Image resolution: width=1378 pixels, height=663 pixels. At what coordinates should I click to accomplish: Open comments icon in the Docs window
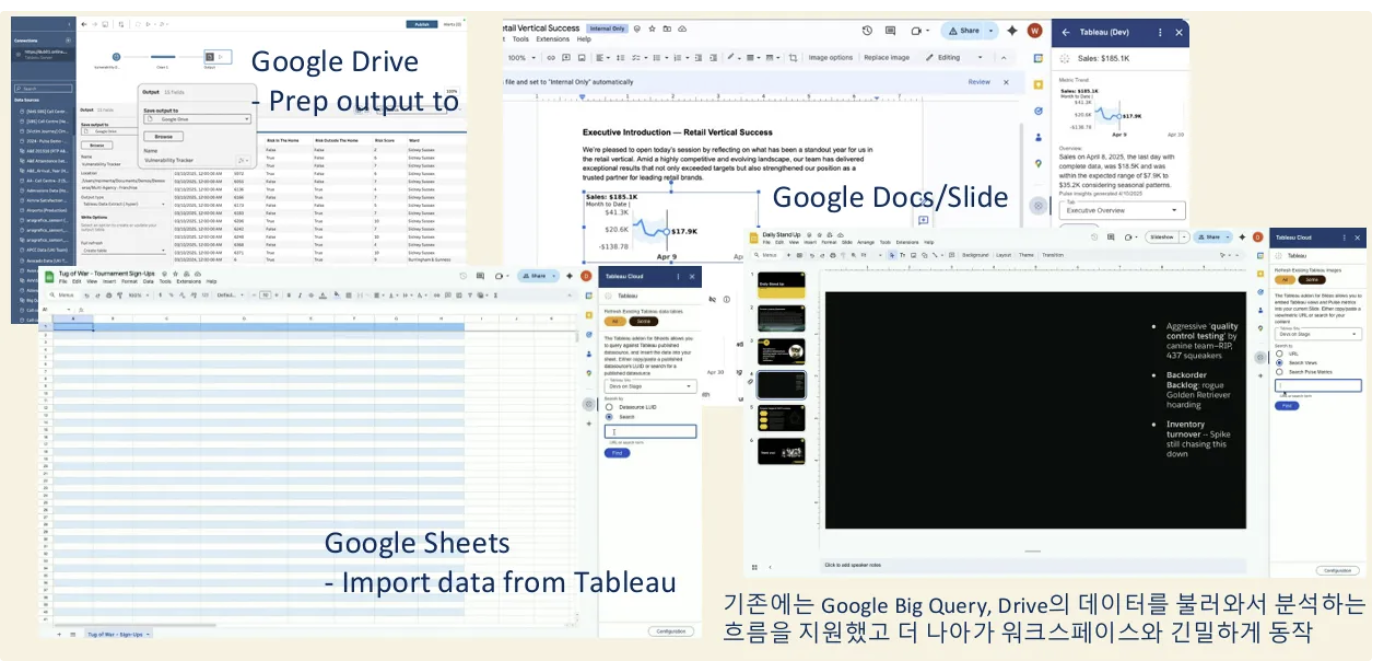click(889, 31)
